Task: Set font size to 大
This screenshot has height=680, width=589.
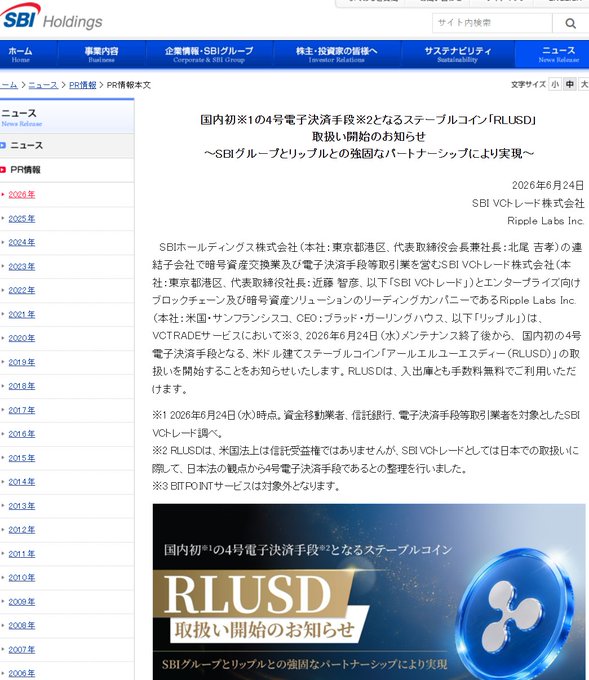Action: [x=584, y=84]
